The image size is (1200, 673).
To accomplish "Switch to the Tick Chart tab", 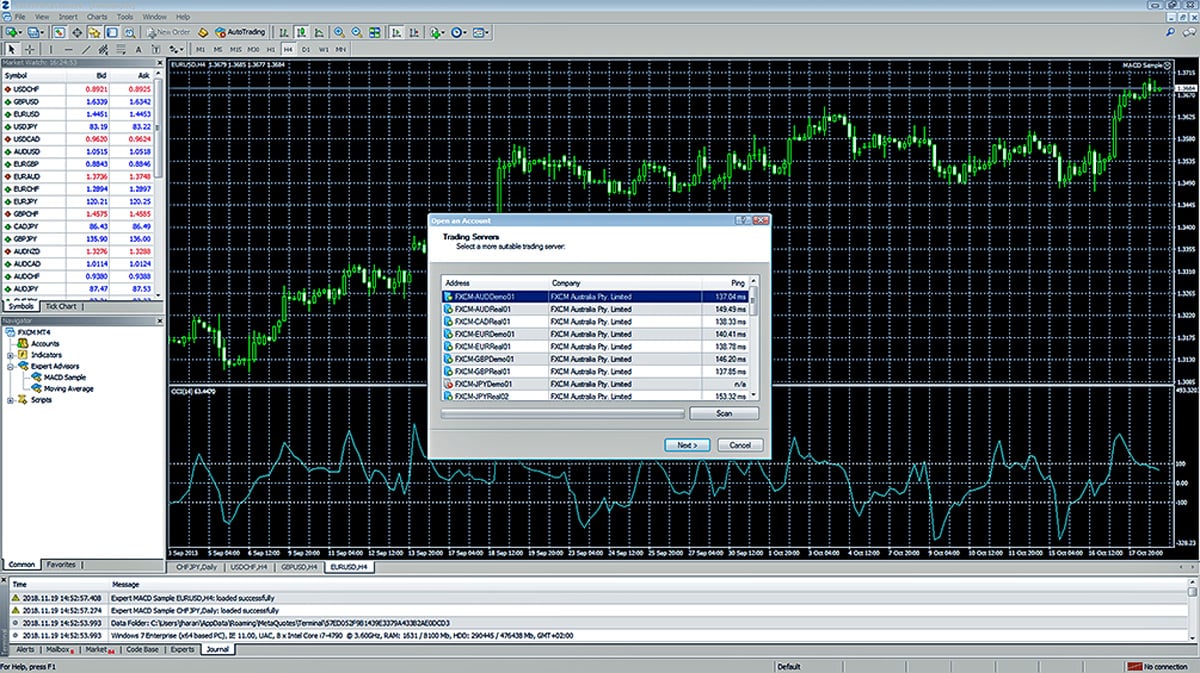I will coord(60,305).
